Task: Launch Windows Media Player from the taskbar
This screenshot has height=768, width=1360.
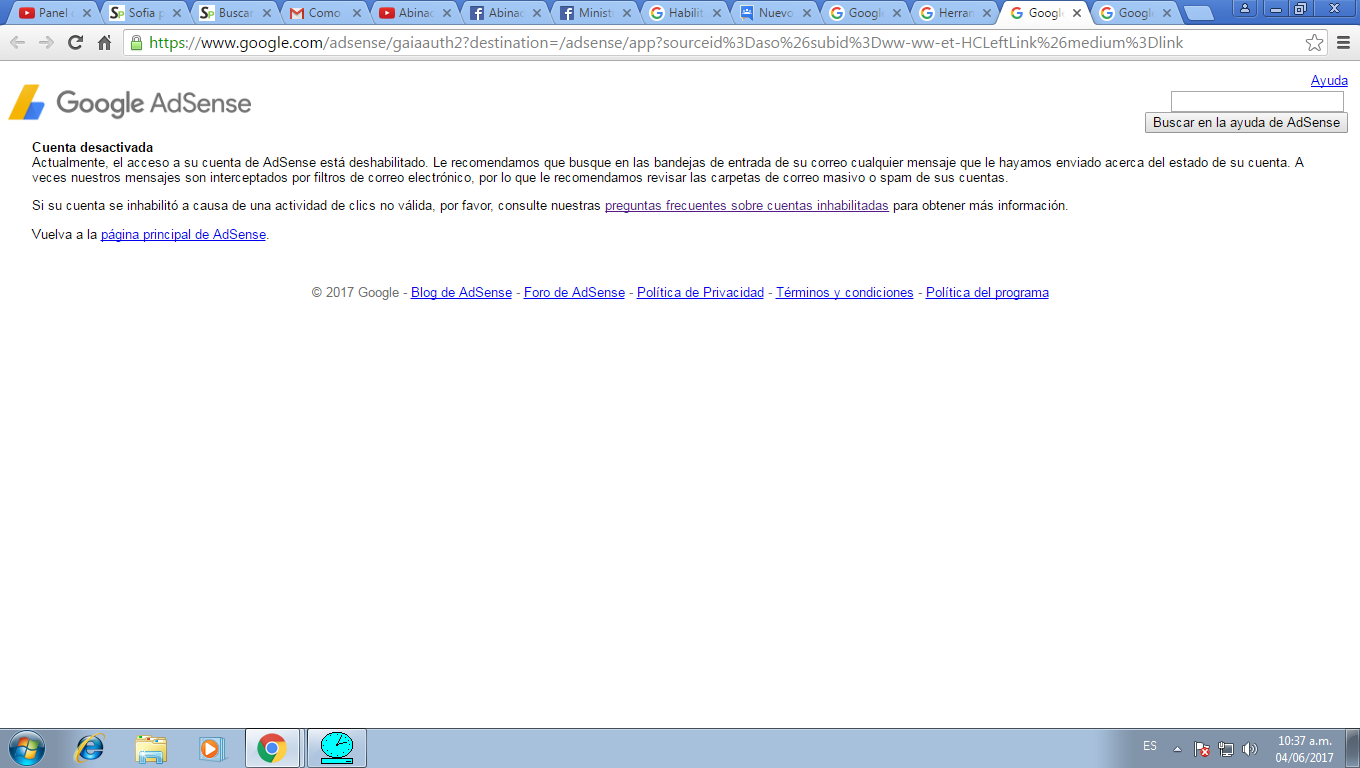Action: (x=211, y=748)
